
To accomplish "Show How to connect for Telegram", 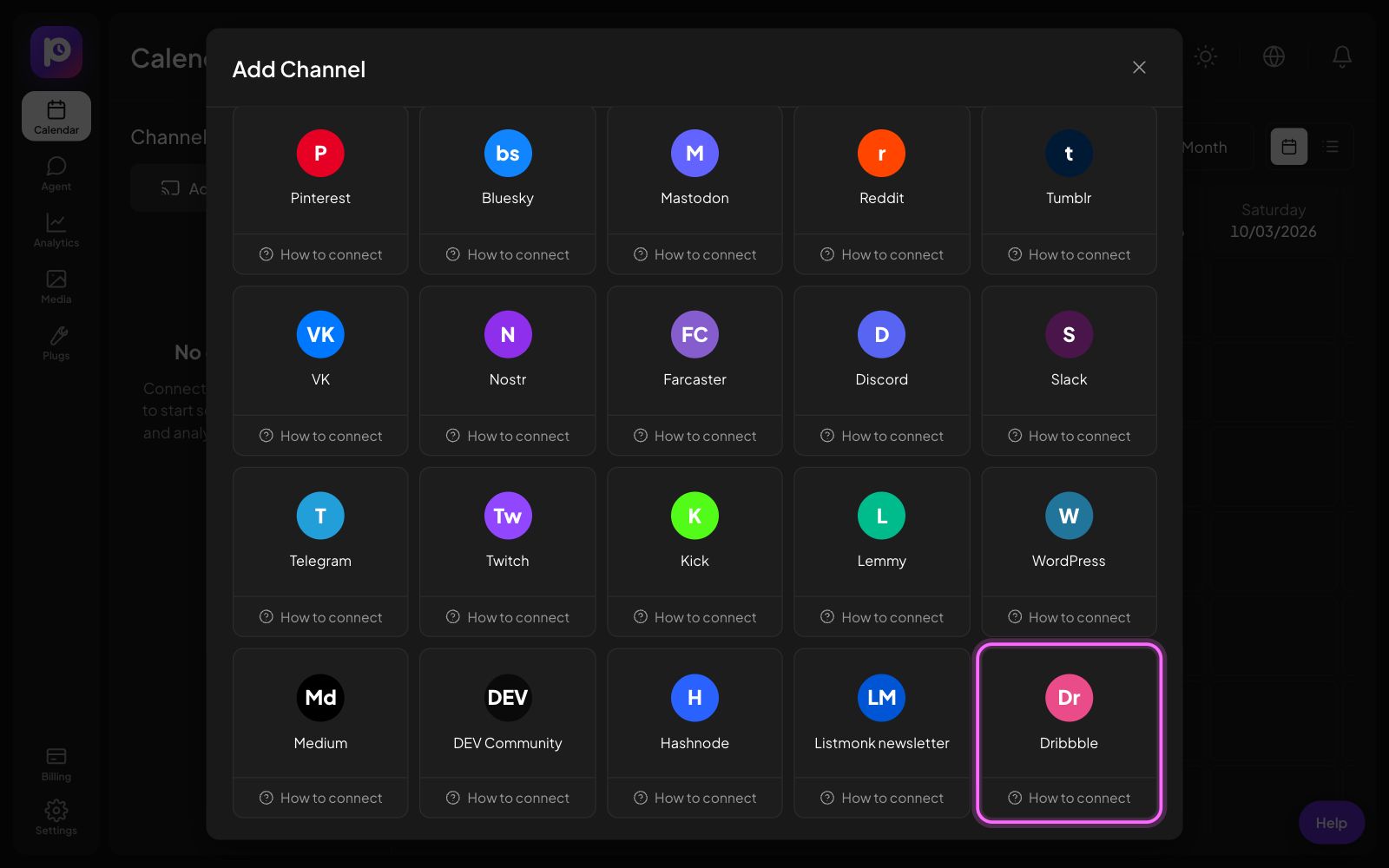I will coord(320,617).
